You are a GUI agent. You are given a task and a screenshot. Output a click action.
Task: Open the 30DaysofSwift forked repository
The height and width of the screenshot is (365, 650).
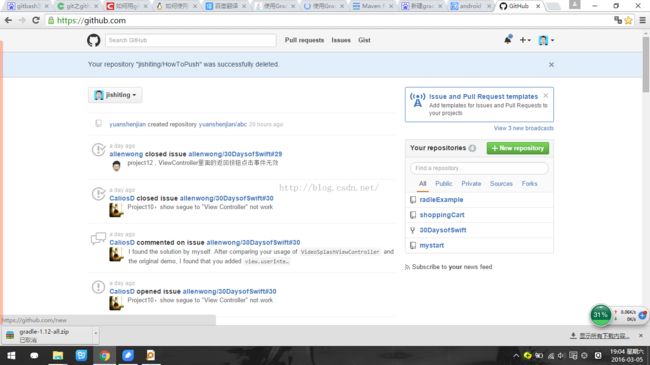(x=443, y=230)
